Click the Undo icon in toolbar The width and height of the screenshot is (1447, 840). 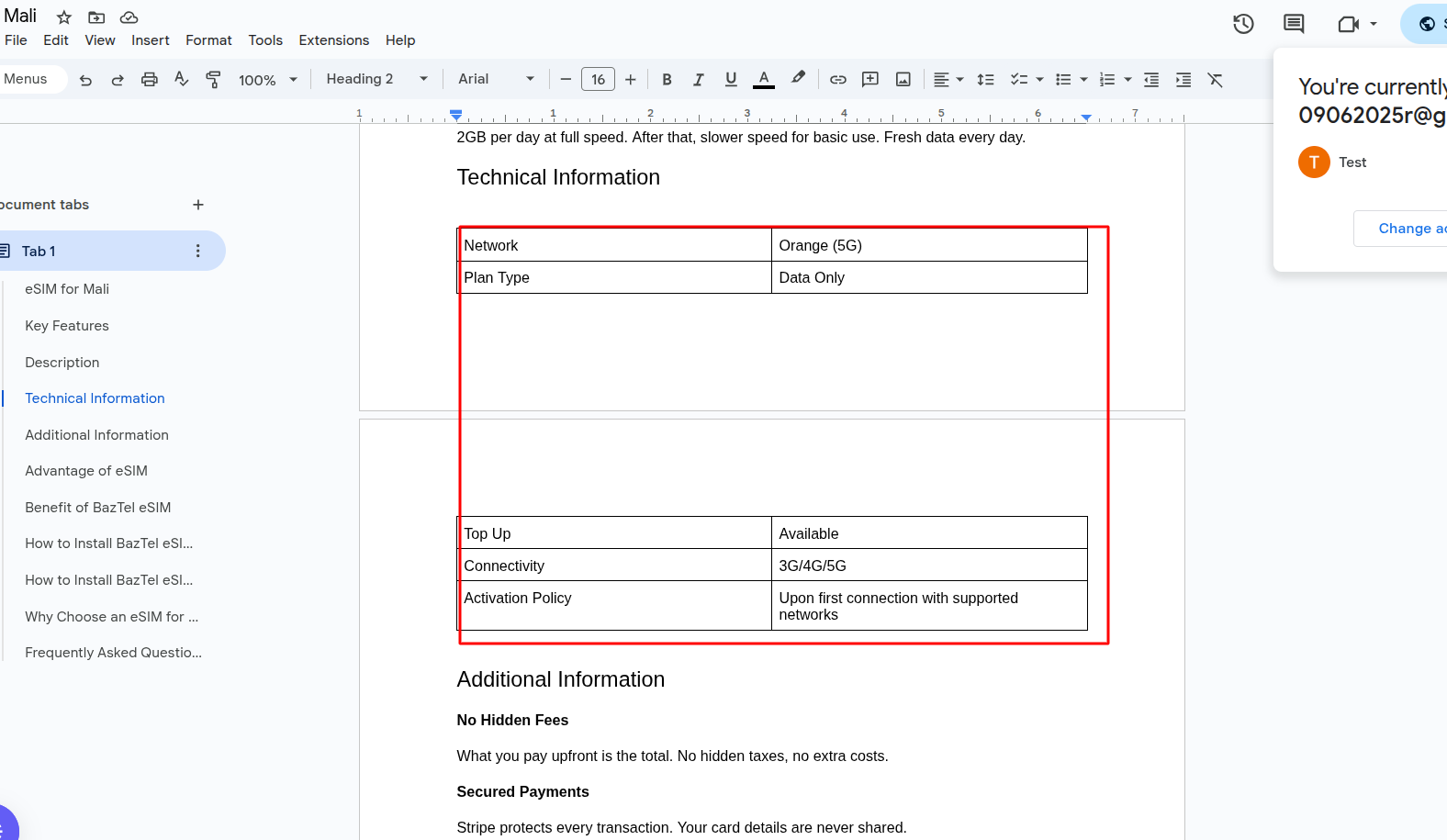(x=85, y=80)
